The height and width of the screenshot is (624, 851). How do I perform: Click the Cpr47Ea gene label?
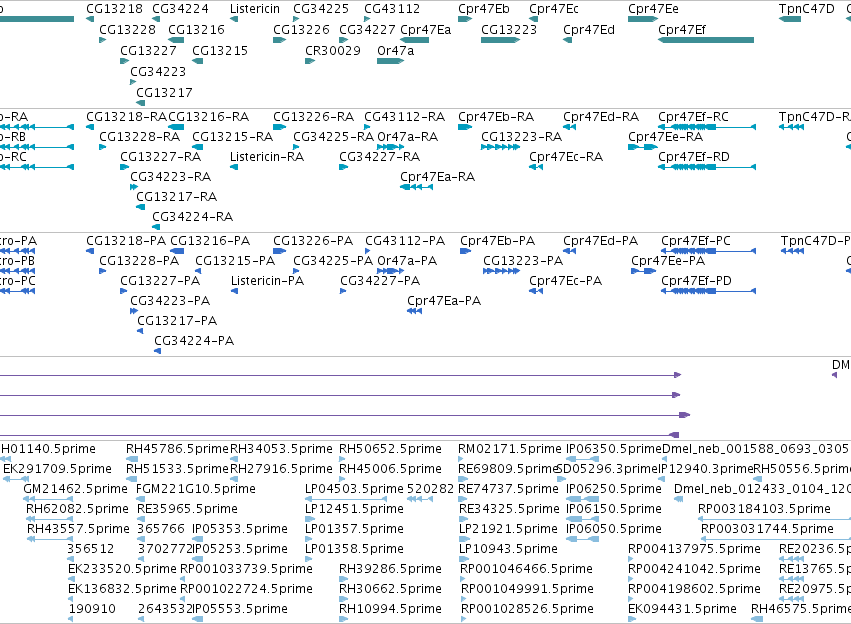point(426,30)
